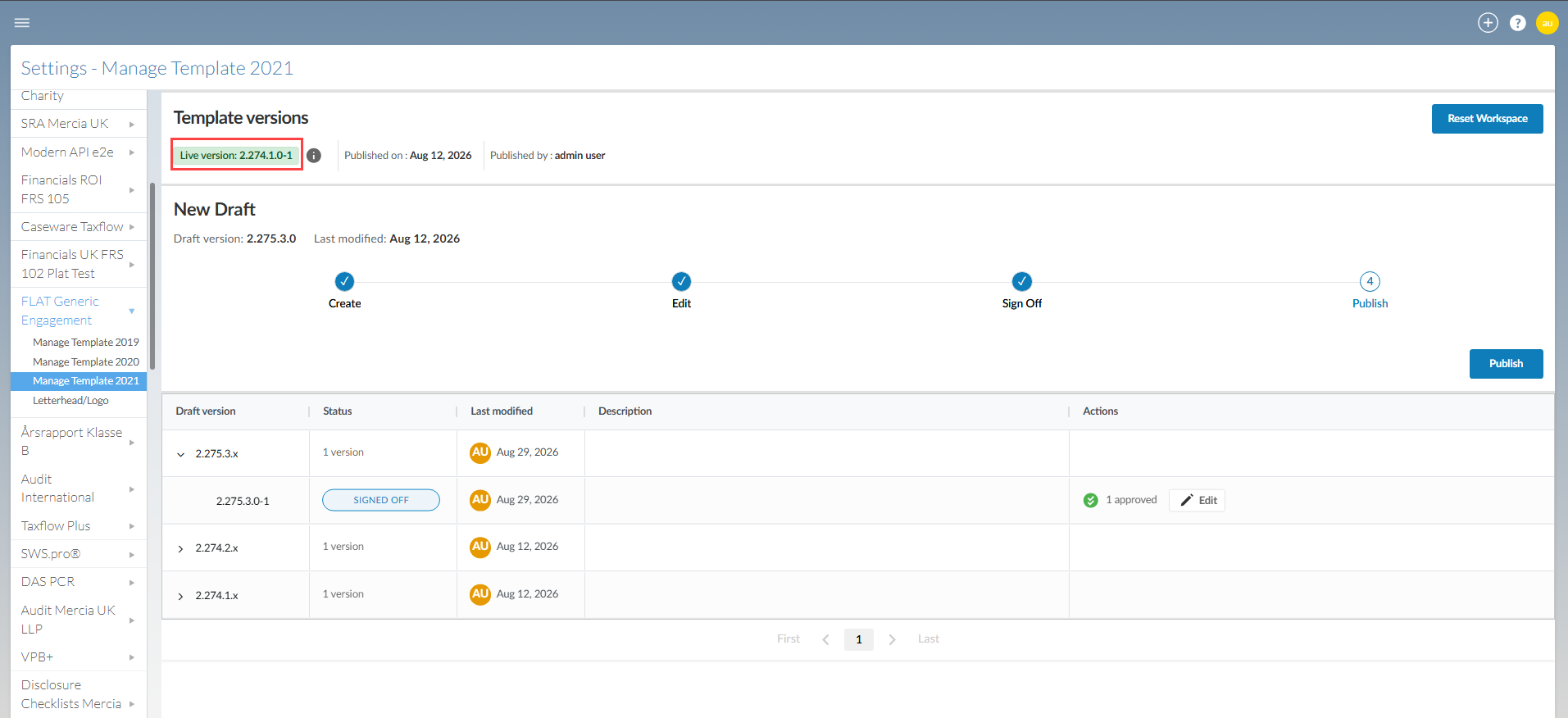
Task: Open the help question mark icon
Action: tap(1518, 23)
